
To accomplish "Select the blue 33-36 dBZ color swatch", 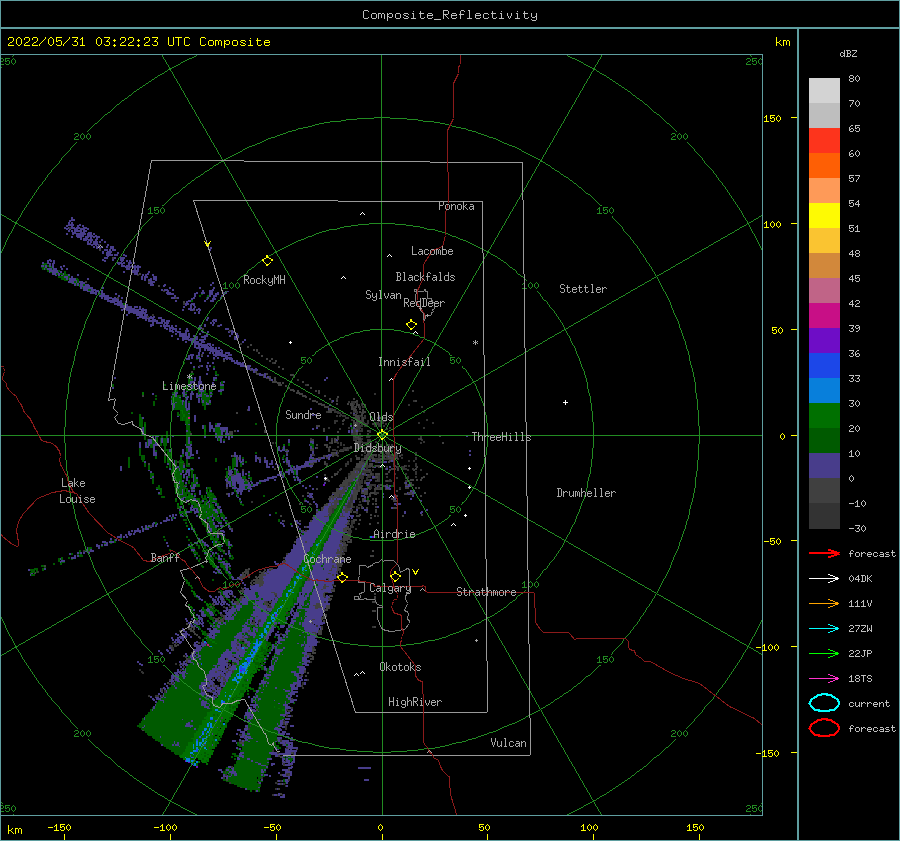I will coord(824,366).
